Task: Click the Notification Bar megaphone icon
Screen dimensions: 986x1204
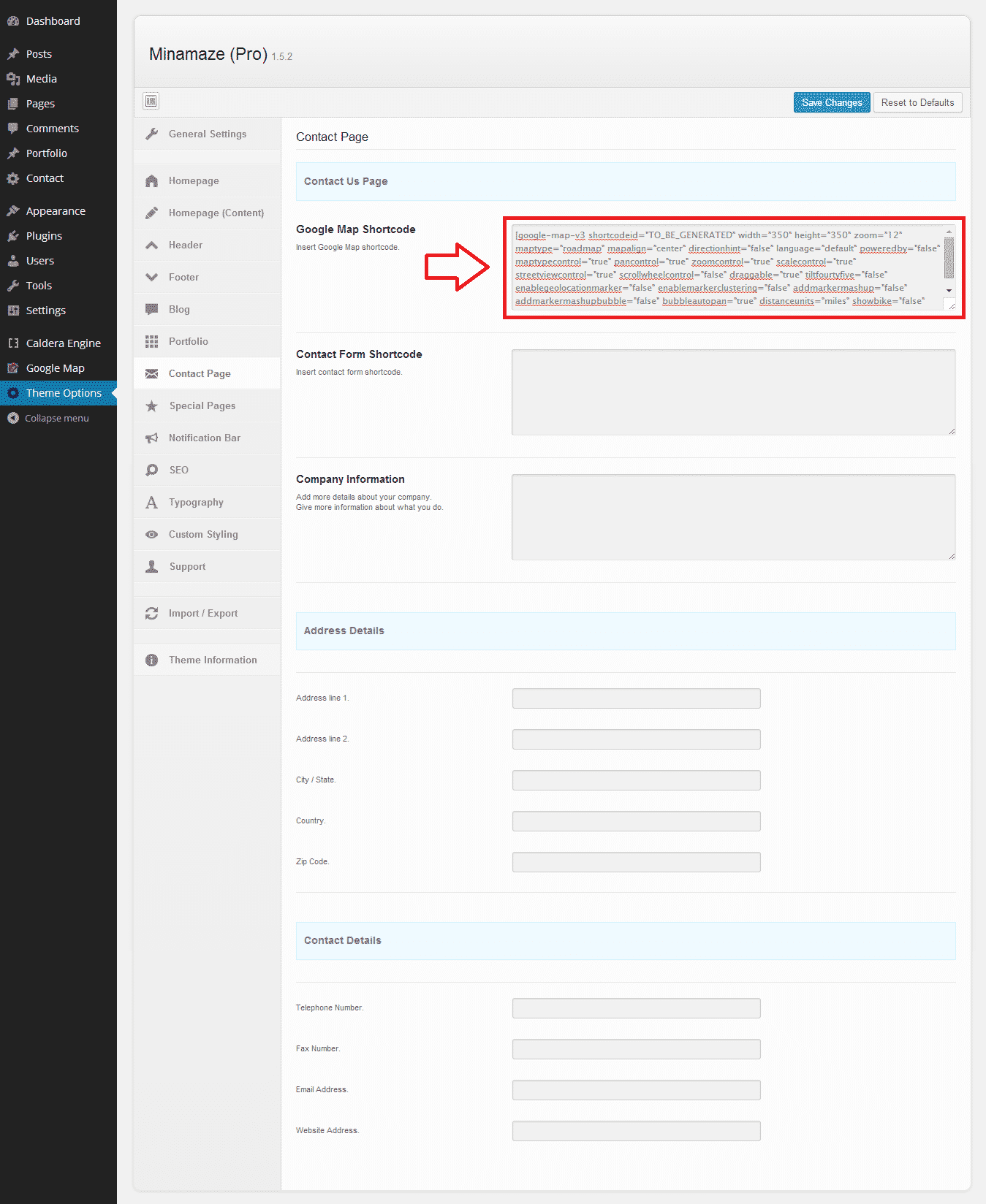Action: (x=152, y=438)
